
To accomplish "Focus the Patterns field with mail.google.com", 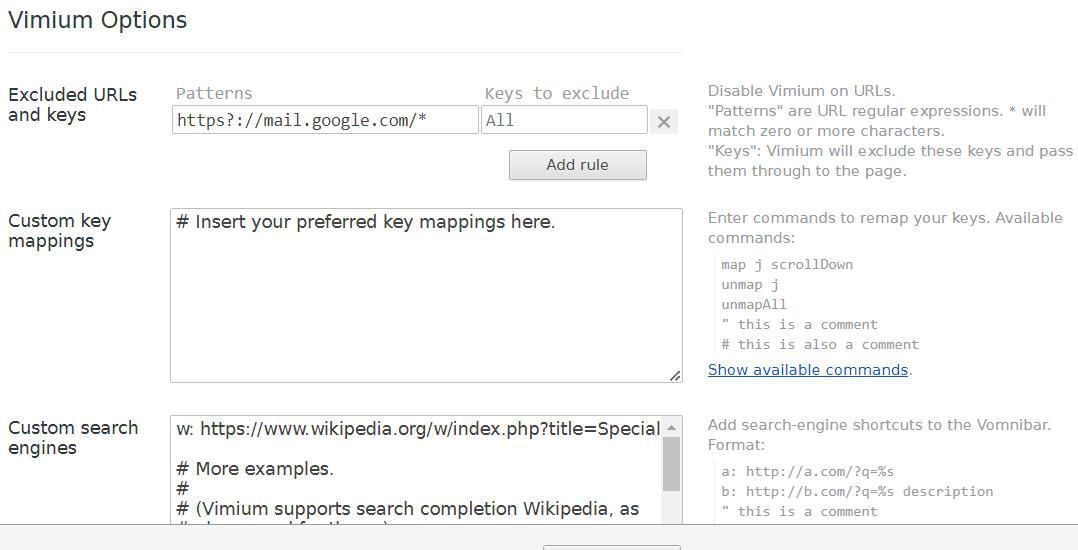I will (324, 120).
